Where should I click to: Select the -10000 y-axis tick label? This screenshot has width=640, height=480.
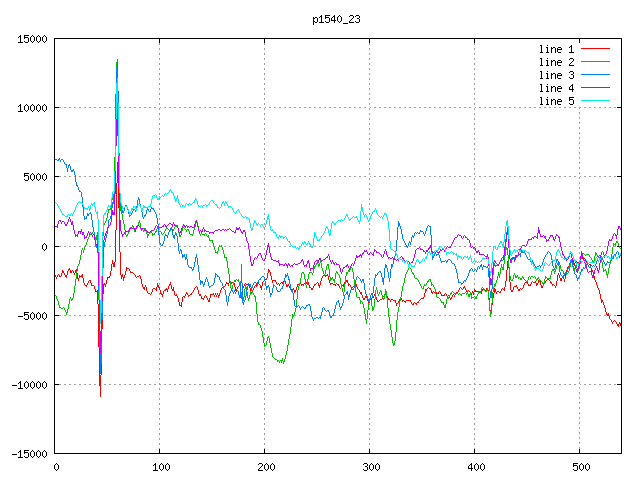point(29,385)
